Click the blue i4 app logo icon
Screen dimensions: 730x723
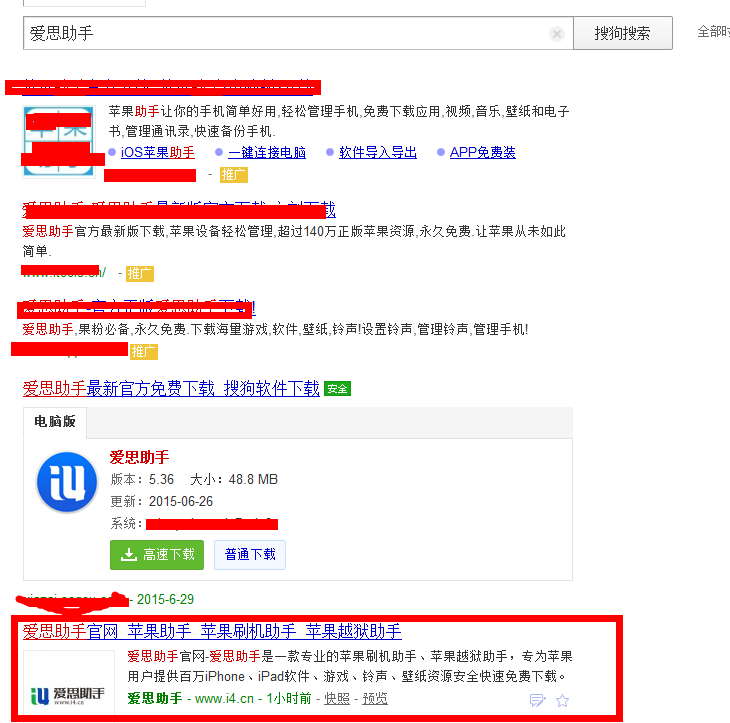[67, 482]
